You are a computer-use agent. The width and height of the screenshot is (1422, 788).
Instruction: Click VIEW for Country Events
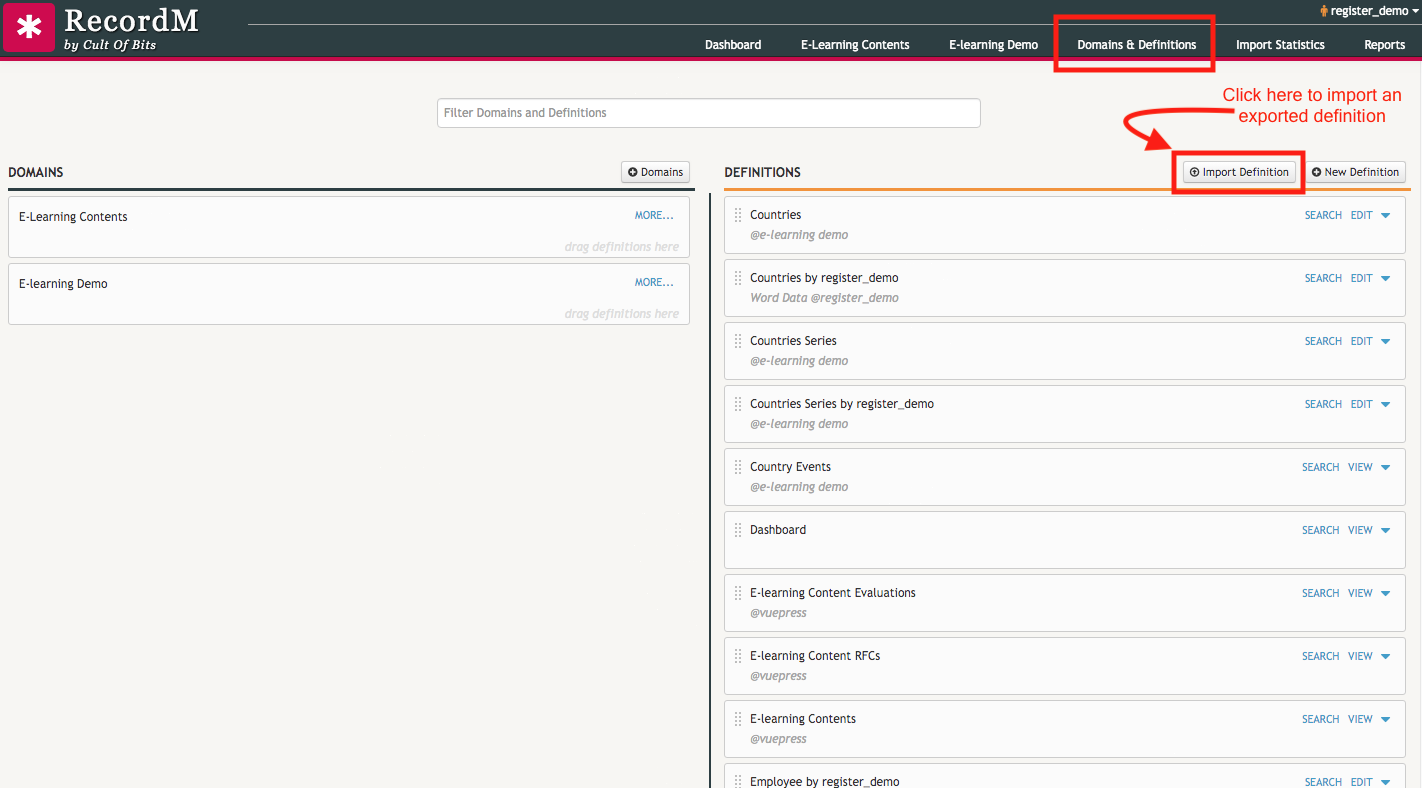(1360, 467)
